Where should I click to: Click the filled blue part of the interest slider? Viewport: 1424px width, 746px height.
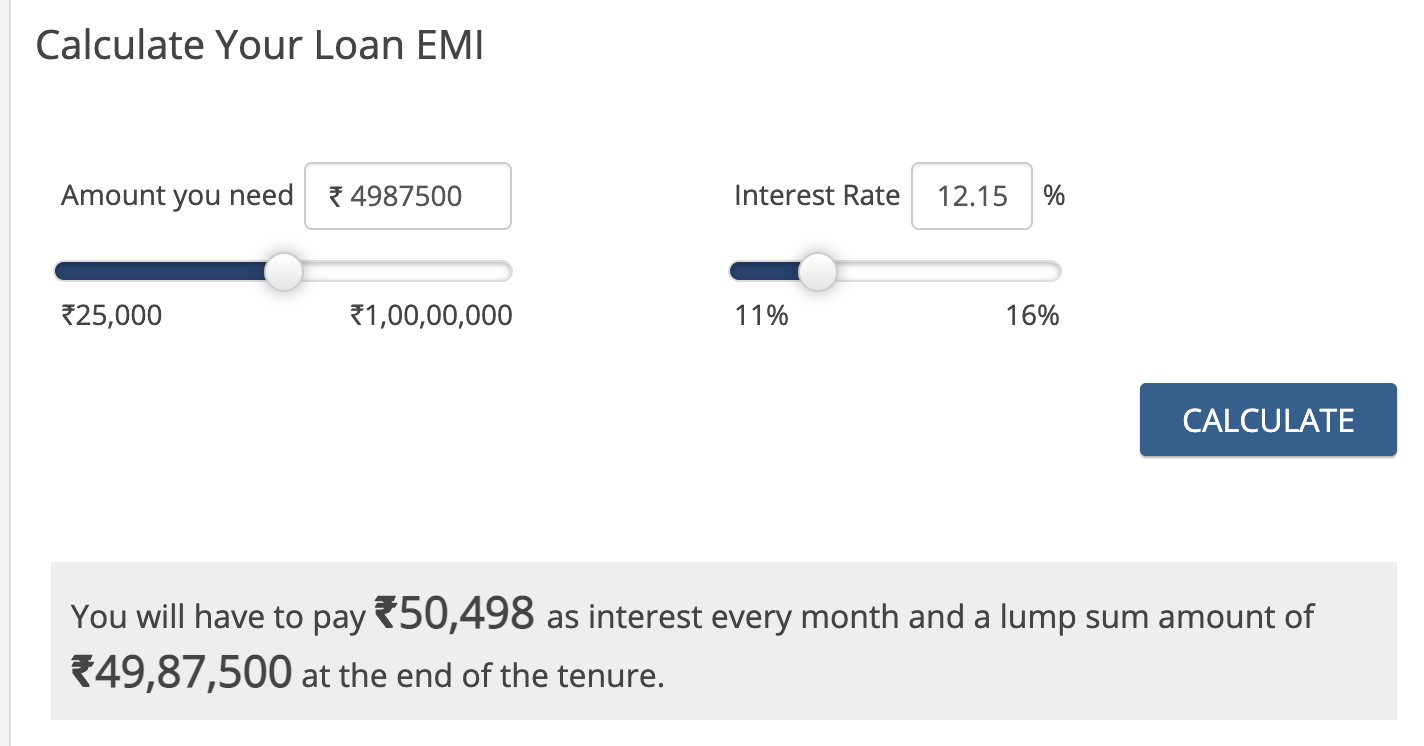point(766,271)
